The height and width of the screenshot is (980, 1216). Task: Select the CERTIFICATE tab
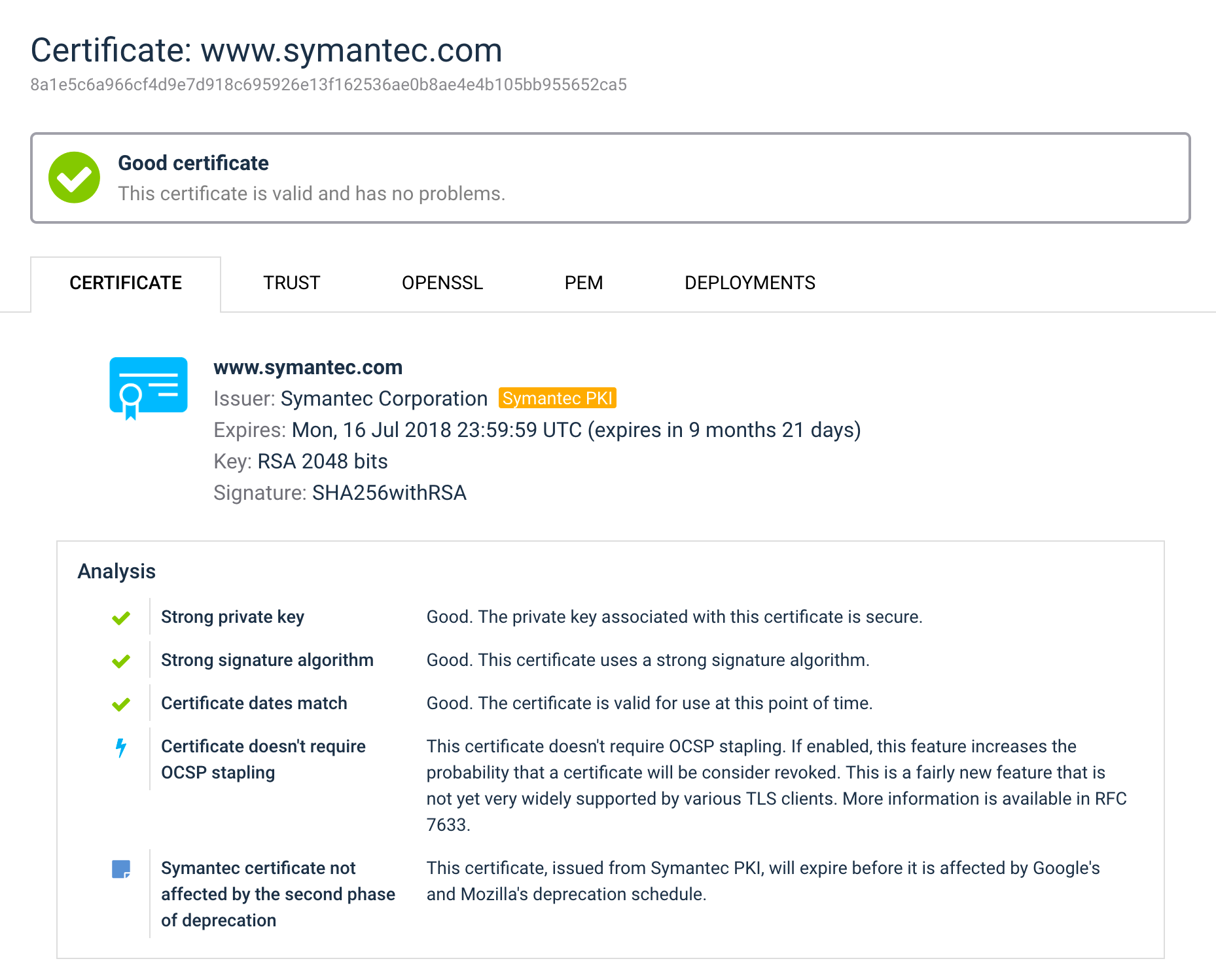126,283
